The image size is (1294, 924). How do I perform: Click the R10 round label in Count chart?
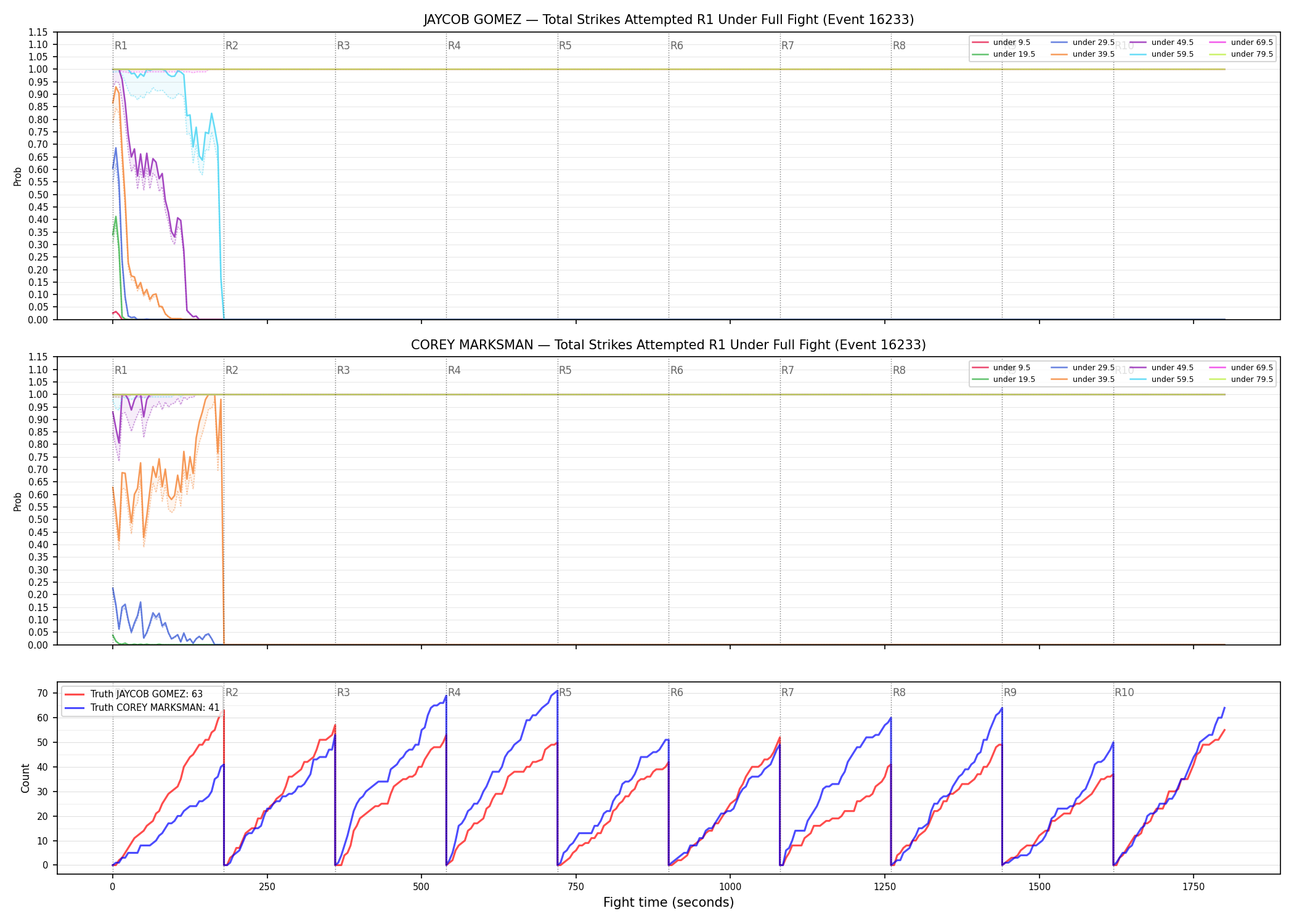coord(1124,693)
